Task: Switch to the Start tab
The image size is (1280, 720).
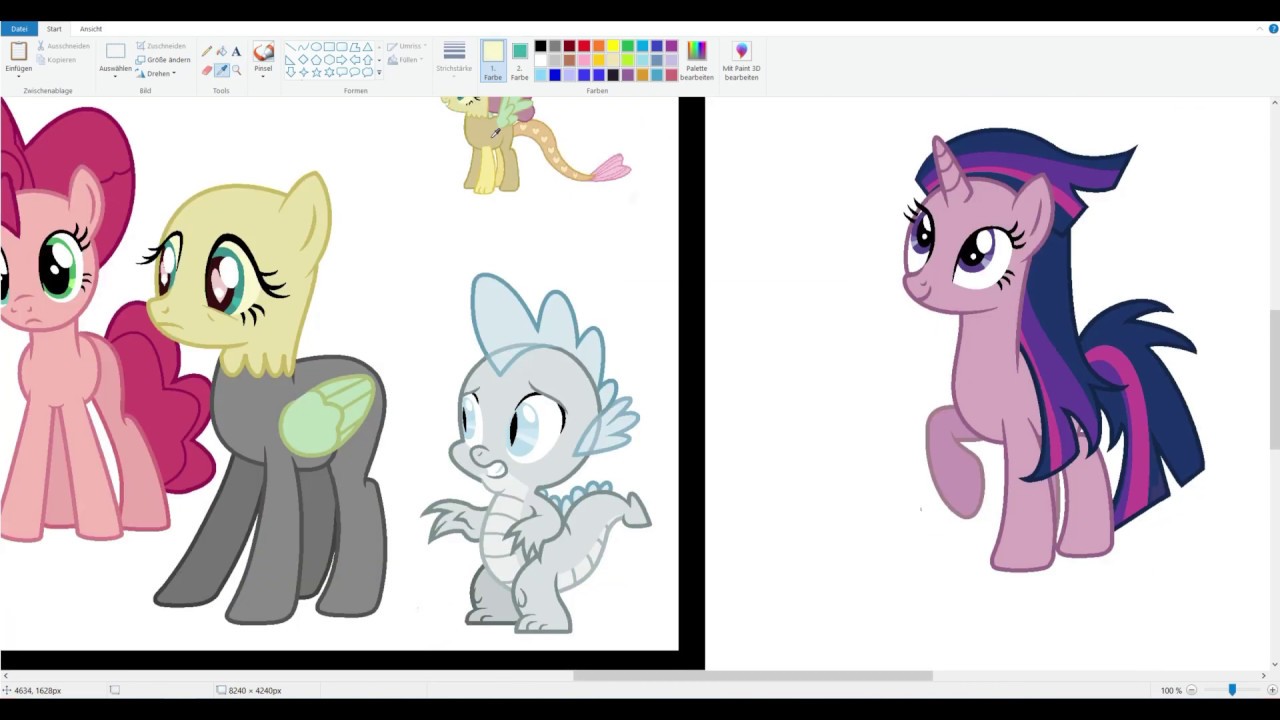Action: (54, 29)
